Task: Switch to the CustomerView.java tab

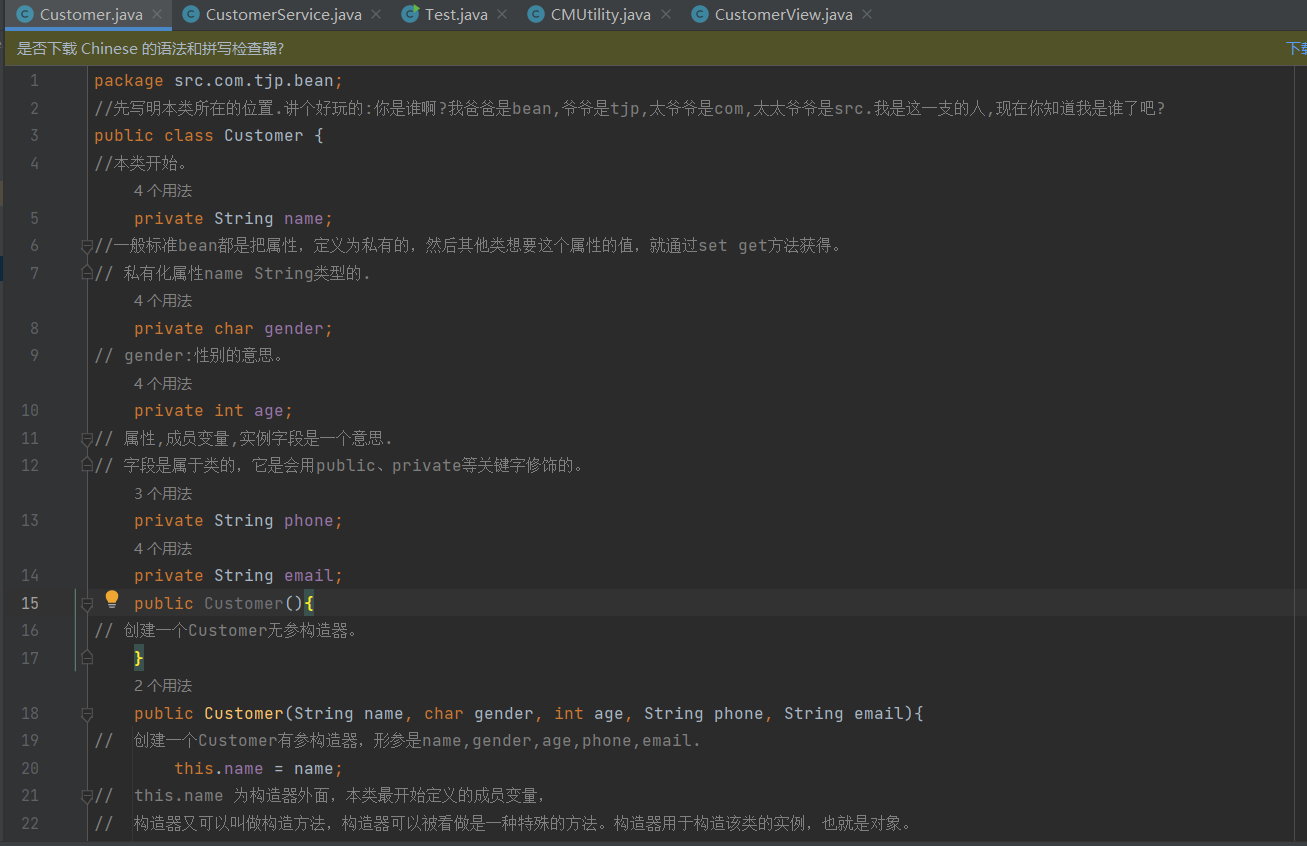Action: (783, 14)
